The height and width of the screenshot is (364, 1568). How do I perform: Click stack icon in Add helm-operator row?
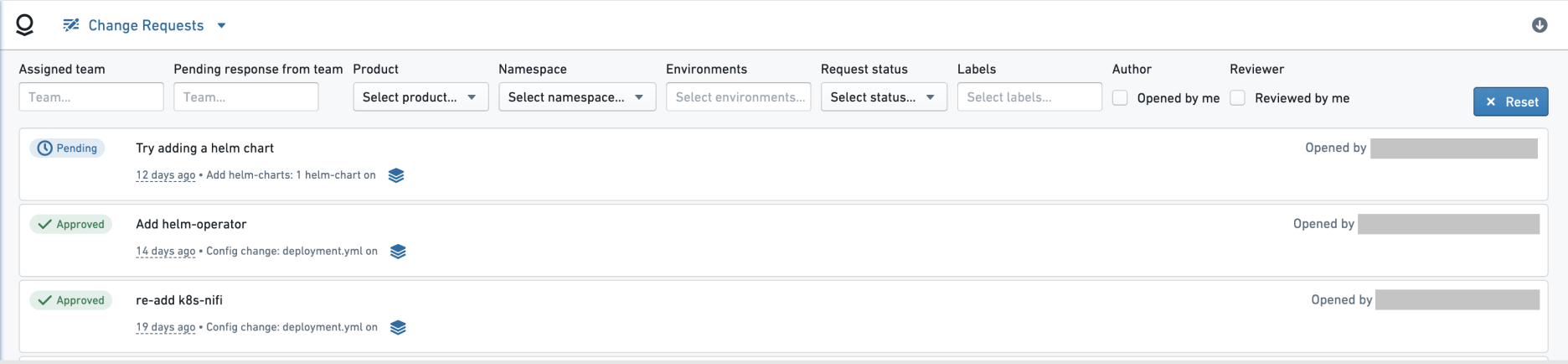point(398,252)
